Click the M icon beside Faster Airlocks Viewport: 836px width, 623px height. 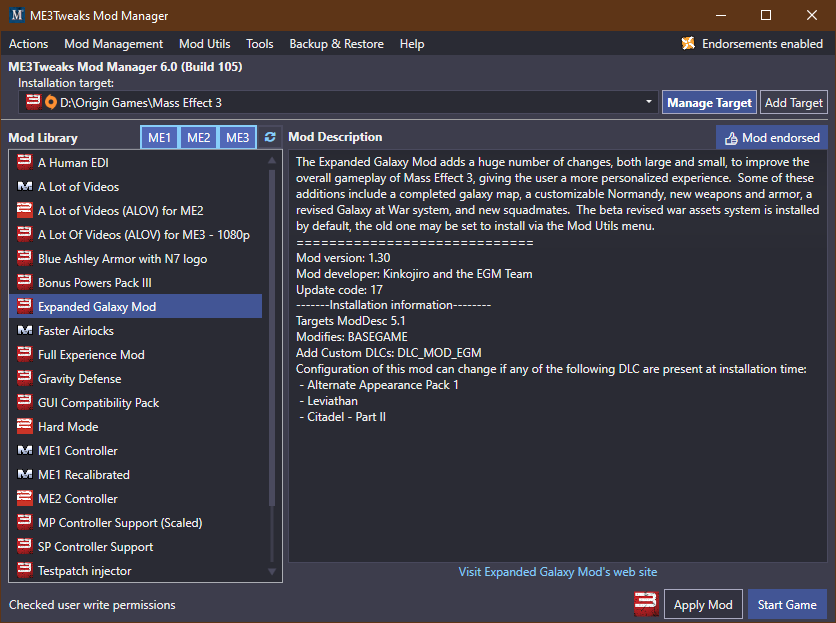[25, 330]
